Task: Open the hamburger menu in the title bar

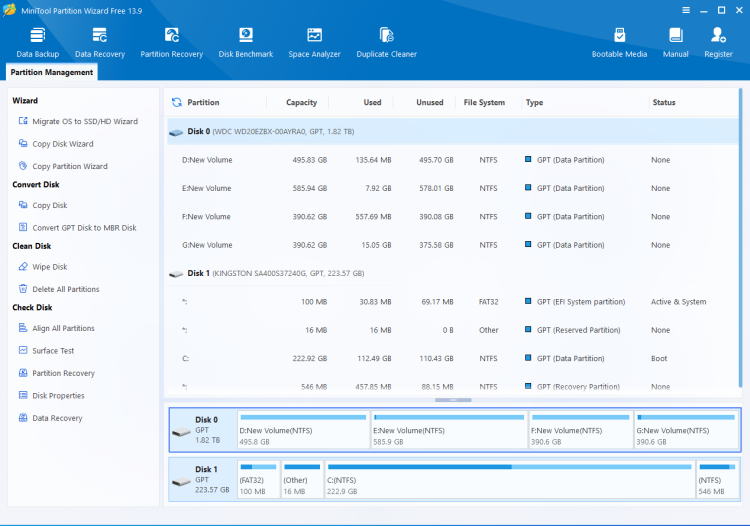Action: pos(686,10)
